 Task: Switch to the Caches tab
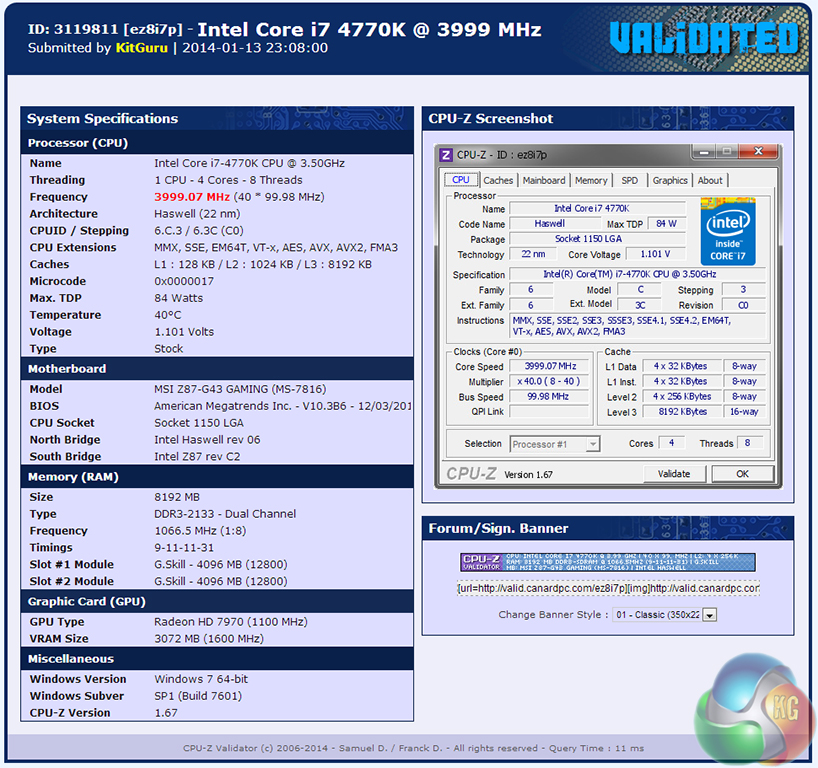tap(498, 181)
